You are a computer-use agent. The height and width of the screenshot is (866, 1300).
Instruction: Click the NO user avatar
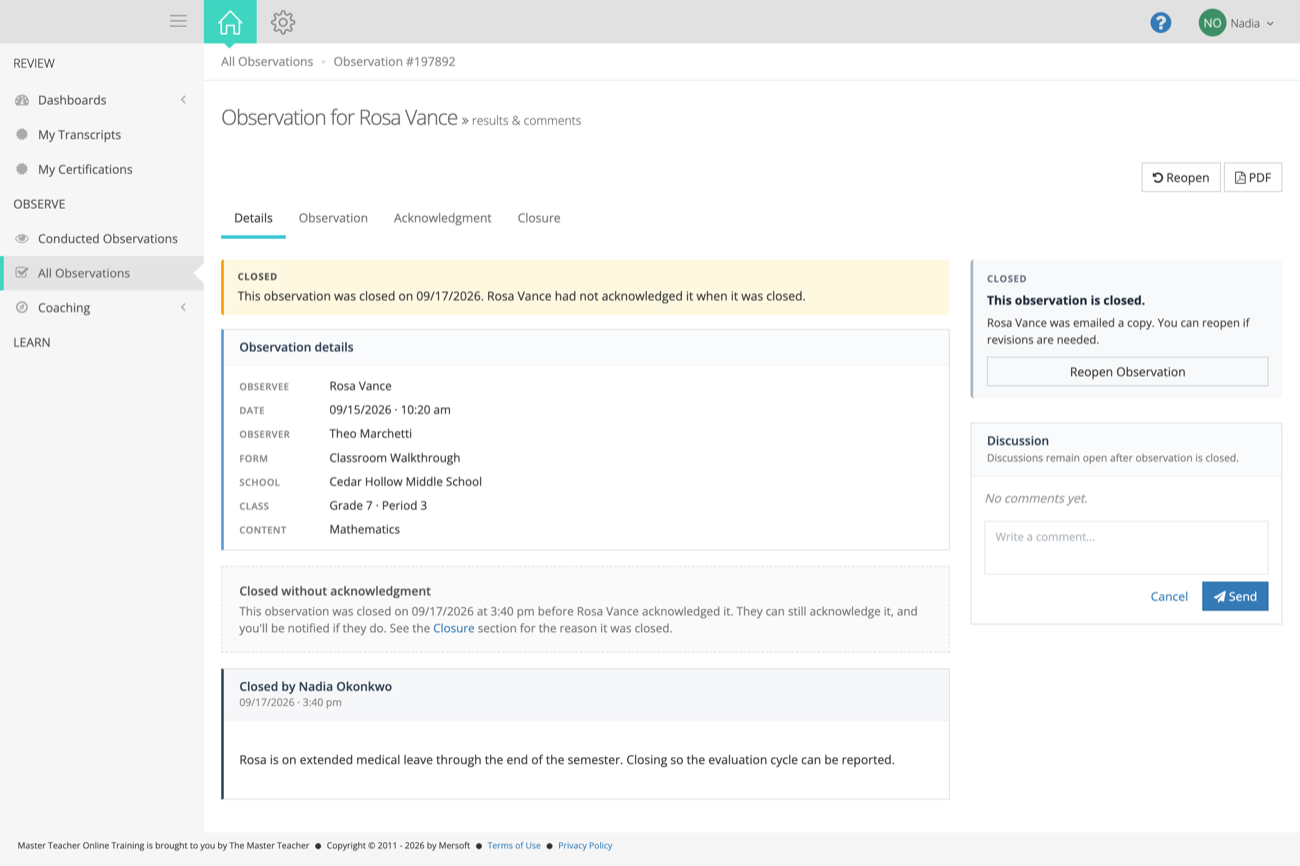click(1212, 23)
